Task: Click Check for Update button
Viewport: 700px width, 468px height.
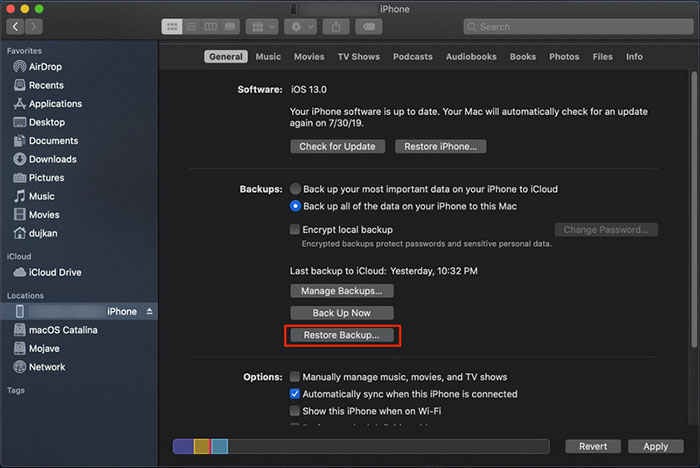Action: (x=338, y=146)
